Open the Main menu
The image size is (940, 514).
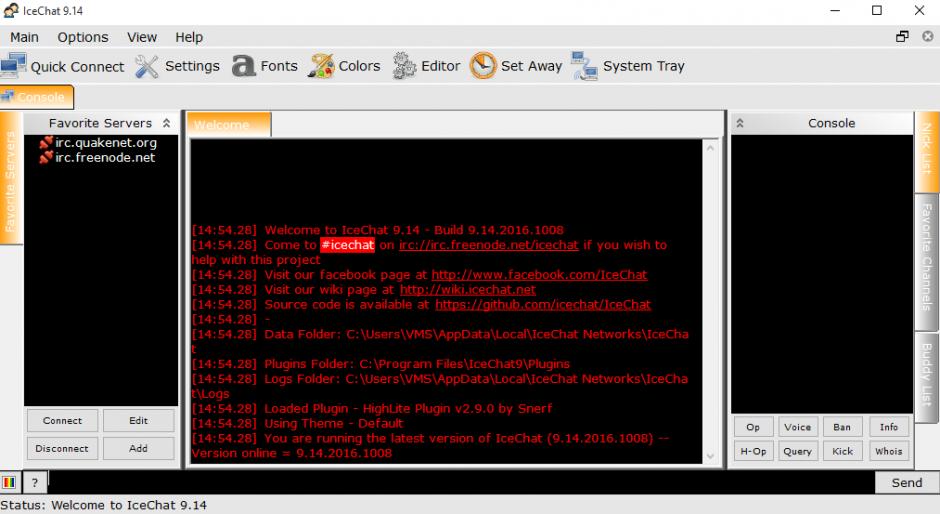point(24,37)
